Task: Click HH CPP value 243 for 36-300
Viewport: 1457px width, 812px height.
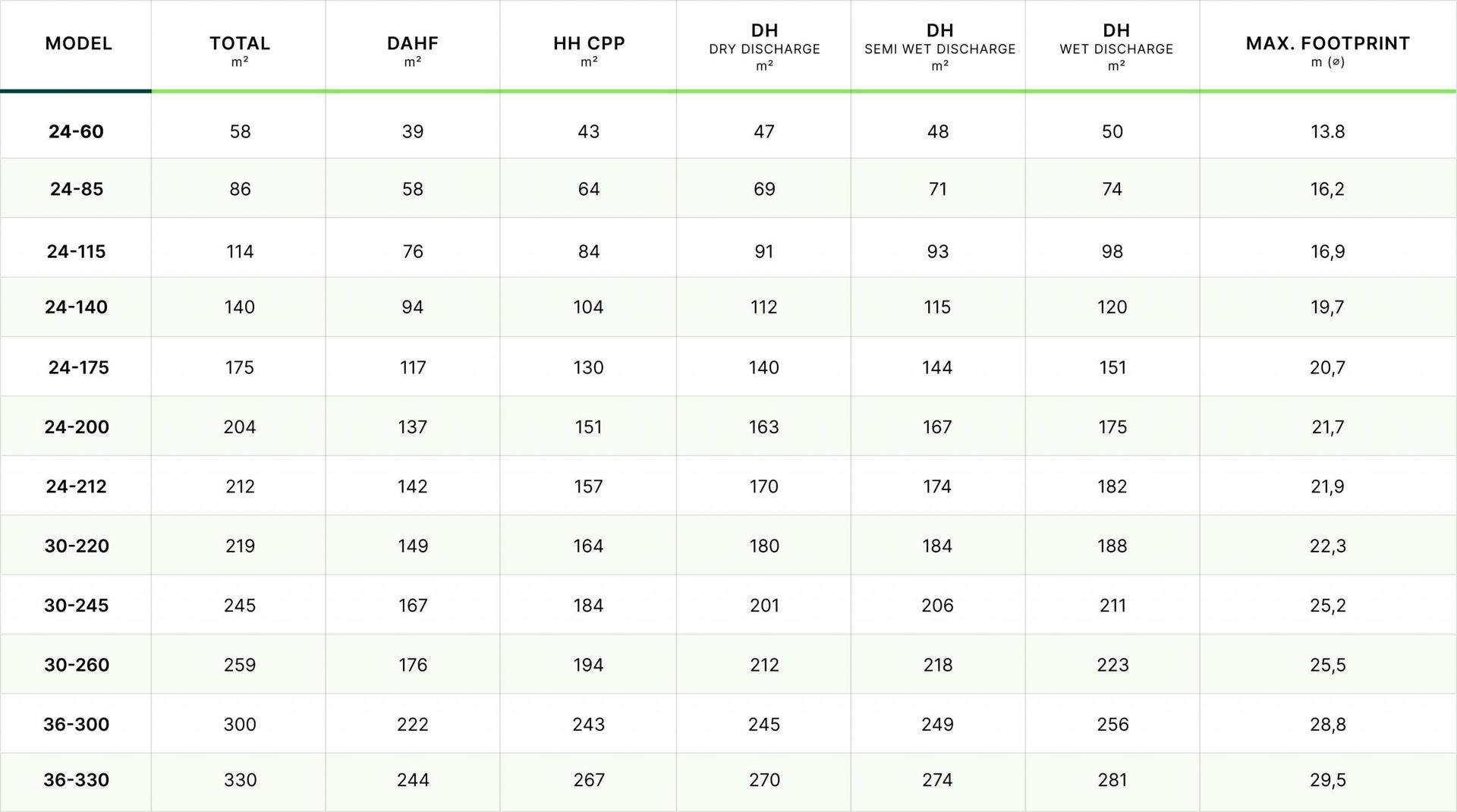Action: tap(589, 724)
